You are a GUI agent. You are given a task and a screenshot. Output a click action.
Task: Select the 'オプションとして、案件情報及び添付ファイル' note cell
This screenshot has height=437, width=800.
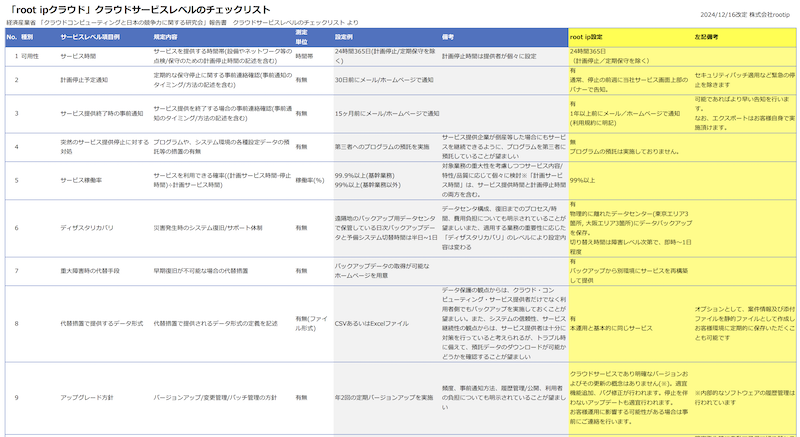coord(744,323)
